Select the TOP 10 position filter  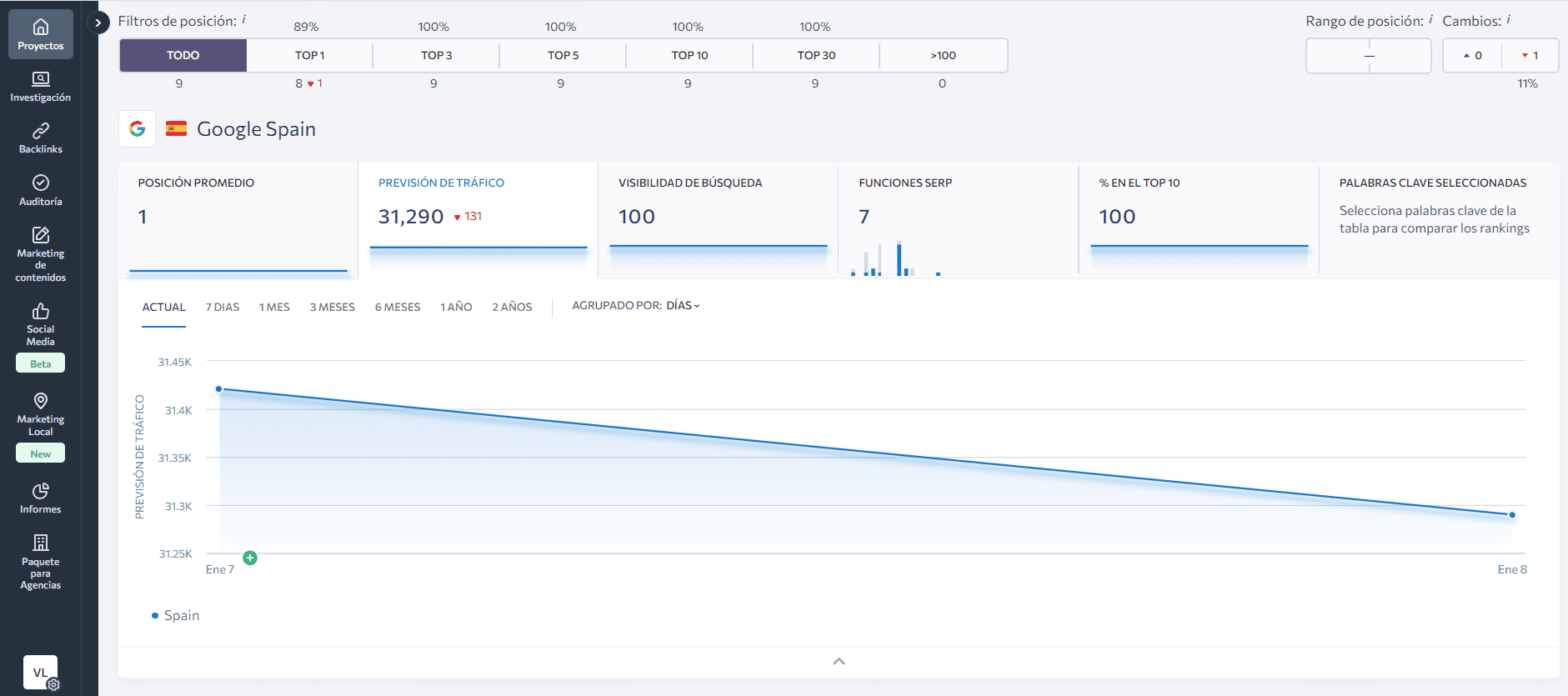pyautogui.click(x=689, y=55)
